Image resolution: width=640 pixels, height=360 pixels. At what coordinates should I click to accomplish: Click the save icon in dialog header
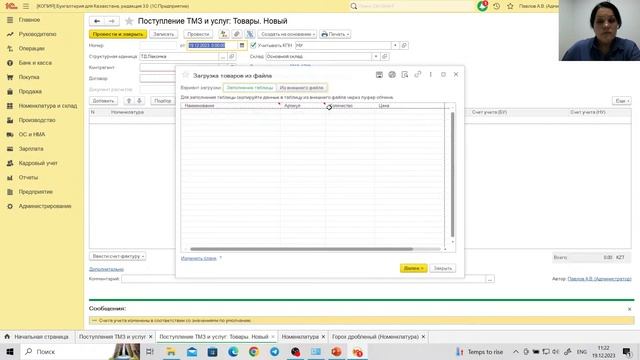click(x=379, y=75)
